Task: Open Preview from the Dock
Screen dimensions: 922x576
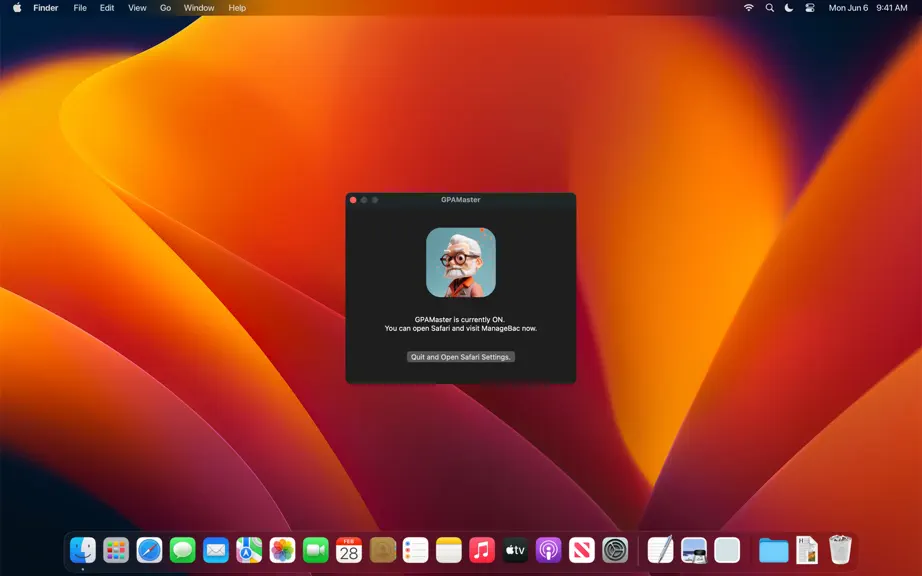Action: click(694, 551)
